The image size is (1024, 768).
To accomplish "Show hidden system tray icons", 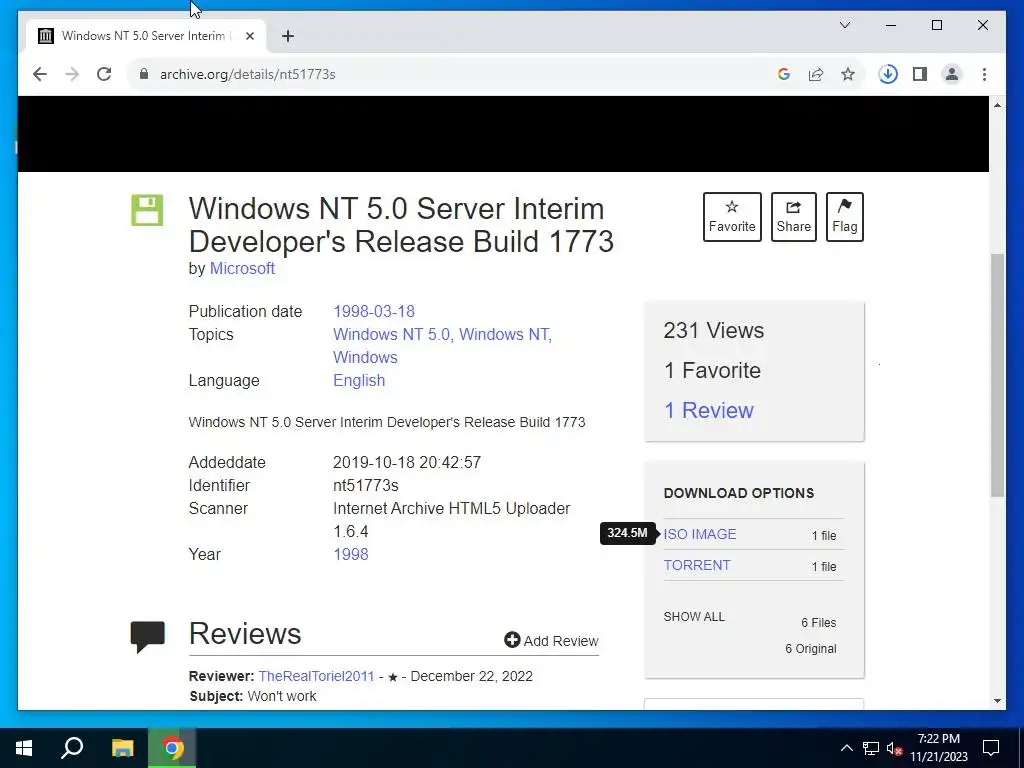I will [x=846, y=748].
